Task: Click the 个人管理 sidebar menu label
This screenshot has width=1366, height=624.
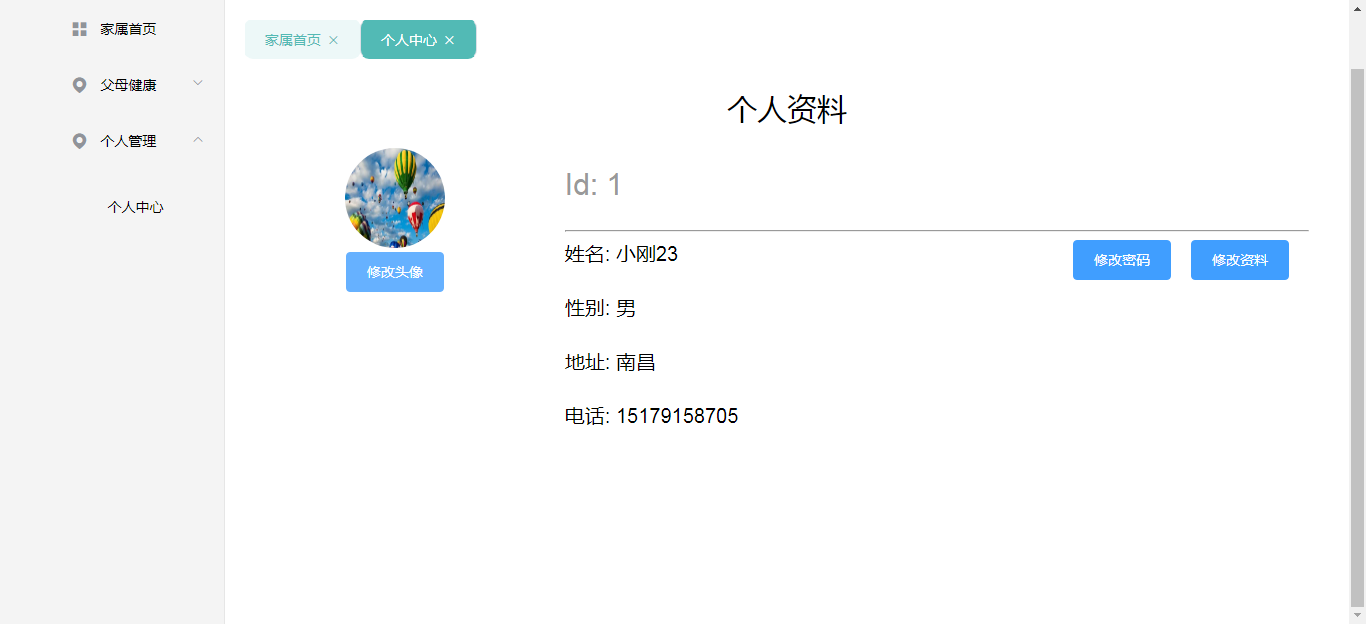Action: tap(128, 141)
